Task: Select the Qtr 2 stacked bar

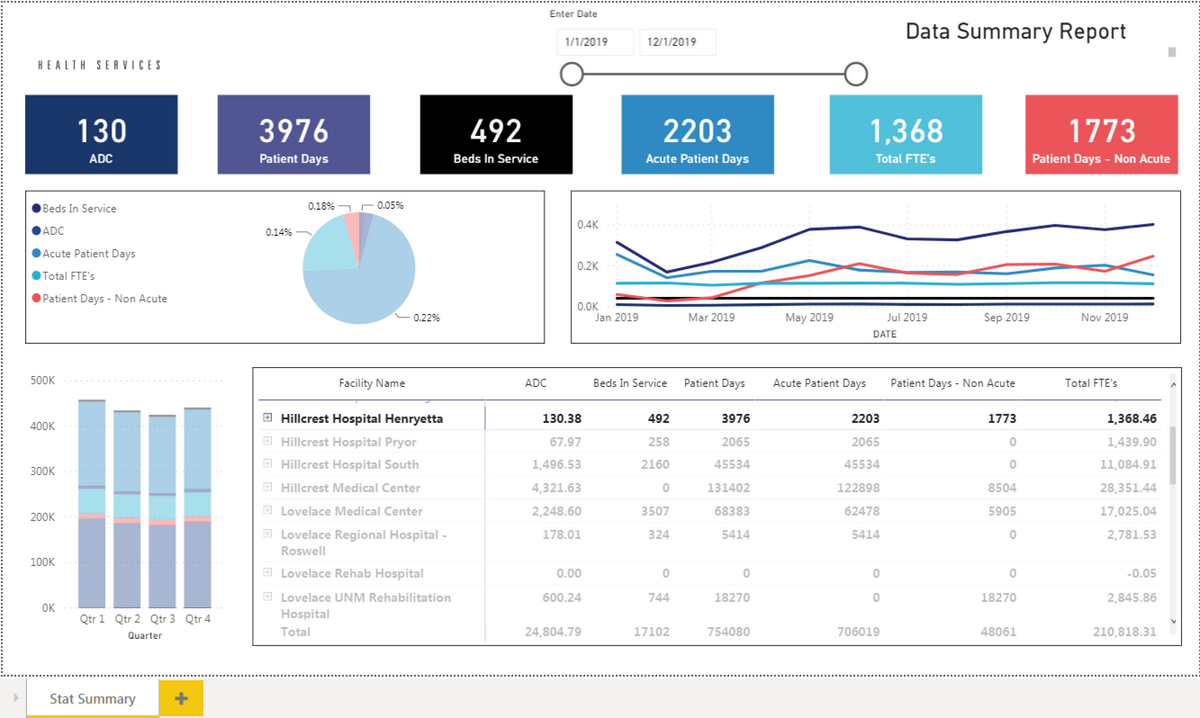Action: click(127, 509)
